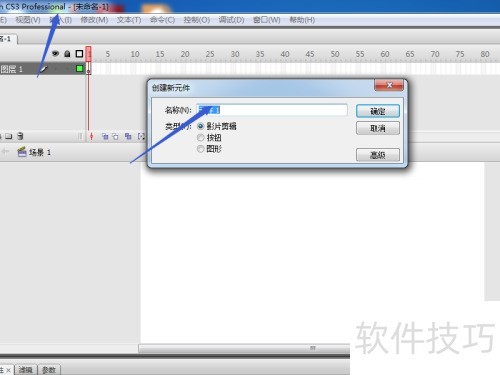Toggle show all layers as outlines square icon
Screen dimensions: 500x375
click(79, 54)
